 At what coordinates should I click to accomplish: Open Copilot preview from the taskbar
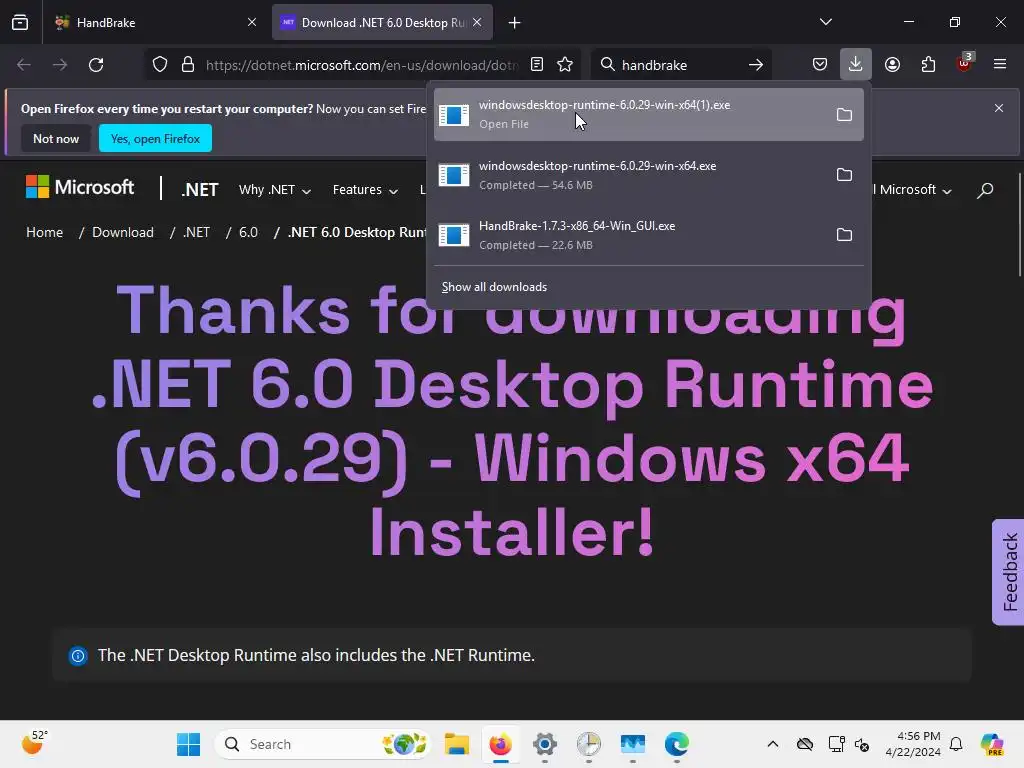(992, 744)
